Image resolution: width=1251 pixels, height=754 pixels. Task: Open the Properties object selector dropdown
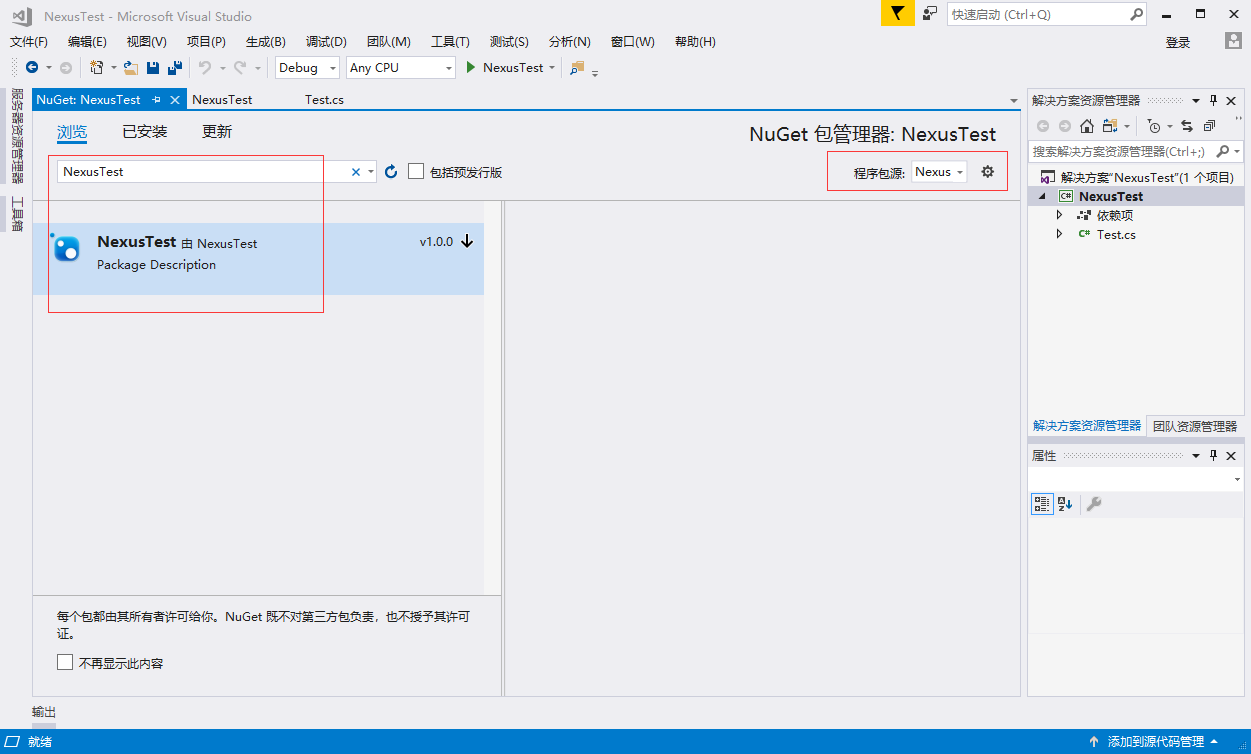(x=1238, y=480)
